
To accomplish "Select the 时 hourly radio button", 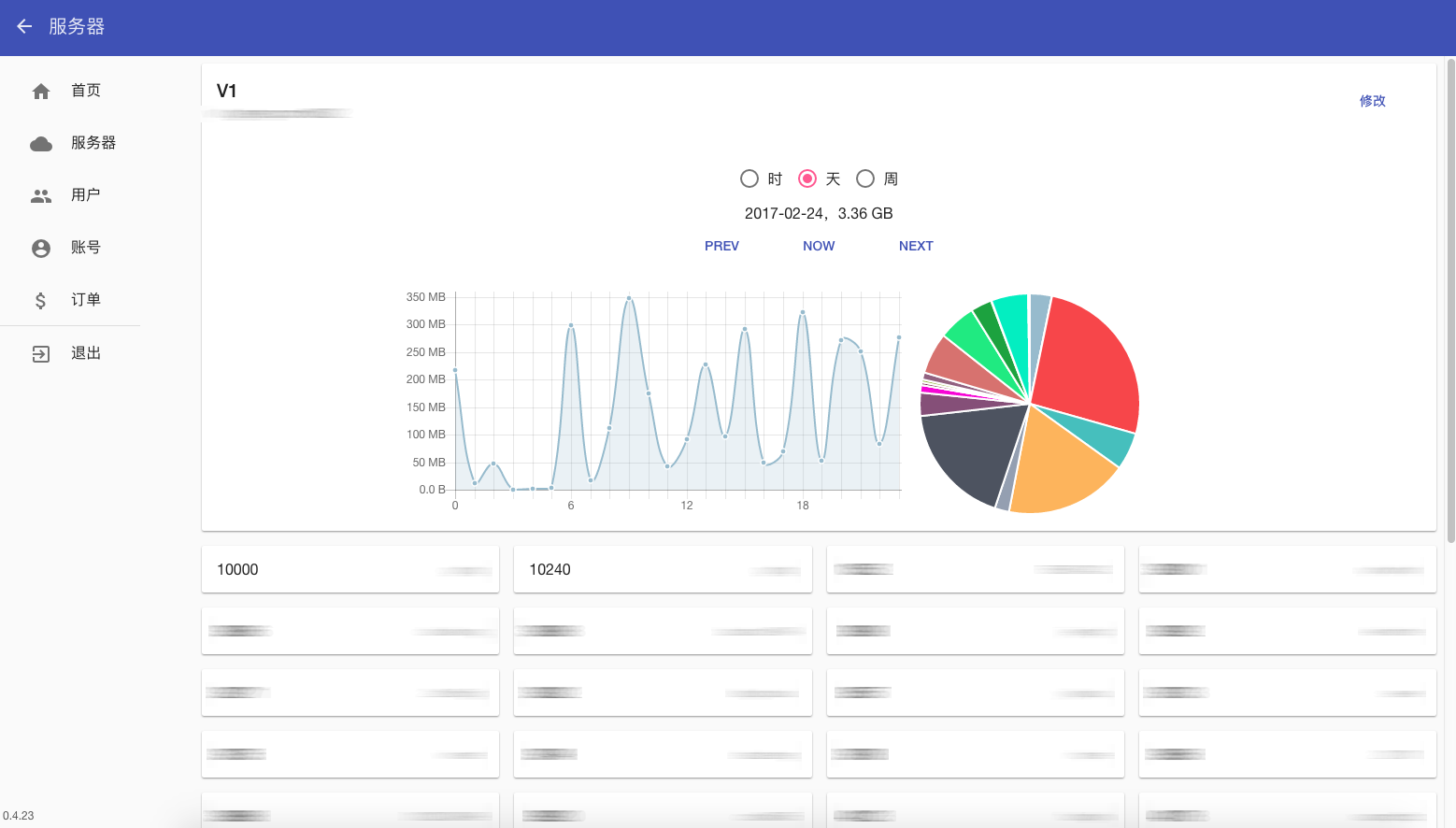I will [749, 178].
